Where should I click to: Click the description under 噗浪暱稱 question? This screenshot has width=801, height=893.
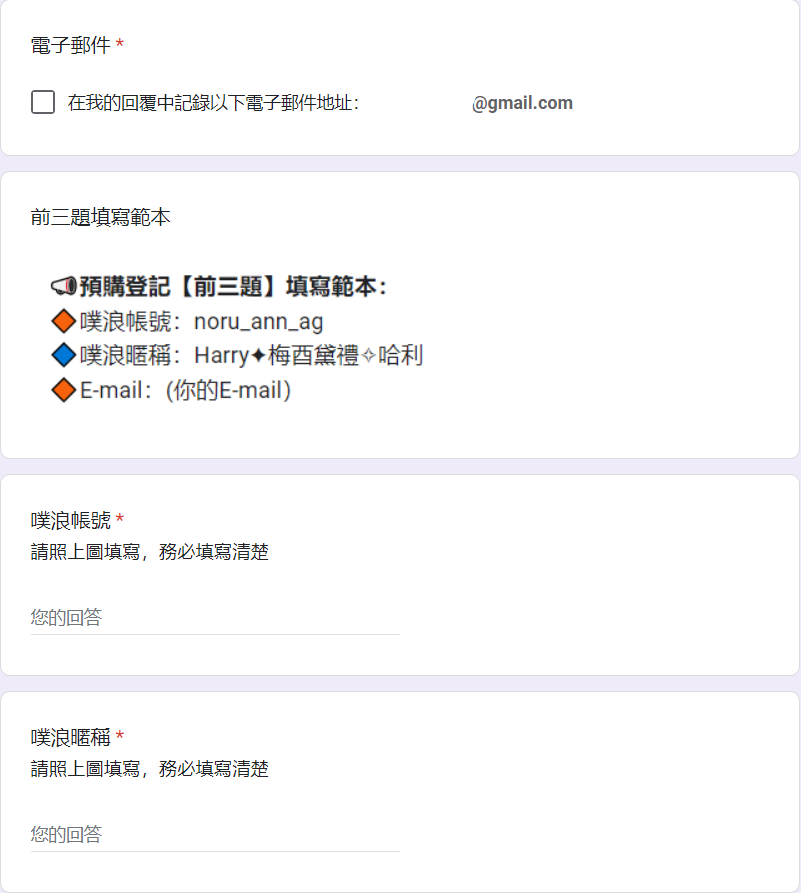(150, 769)
